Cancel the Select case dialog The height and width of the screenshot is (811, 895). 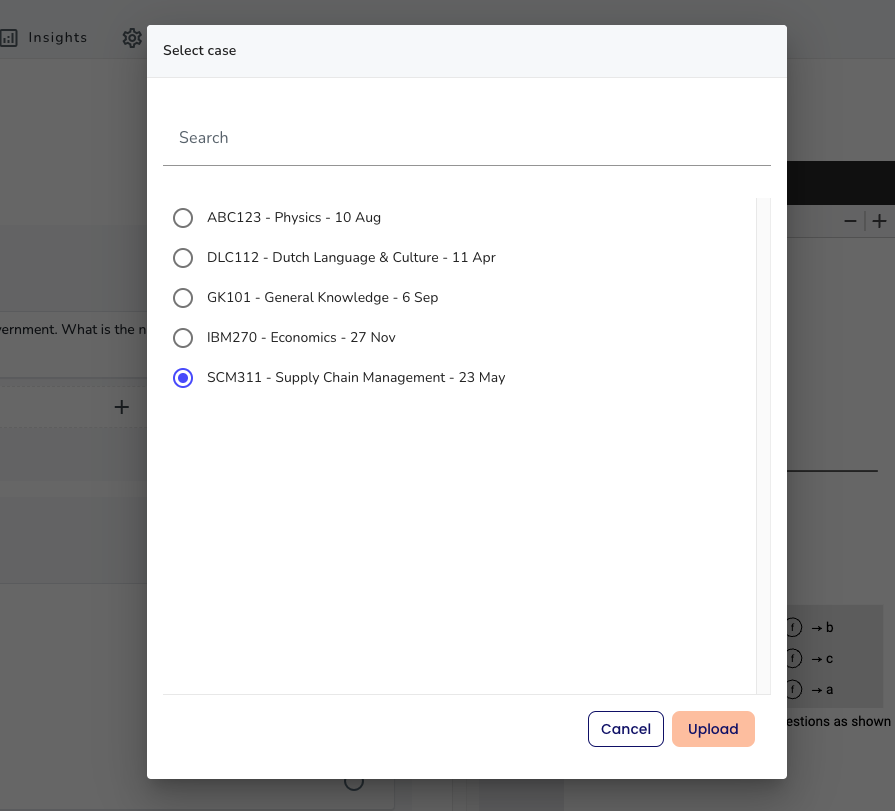click(x=626, y=729)
